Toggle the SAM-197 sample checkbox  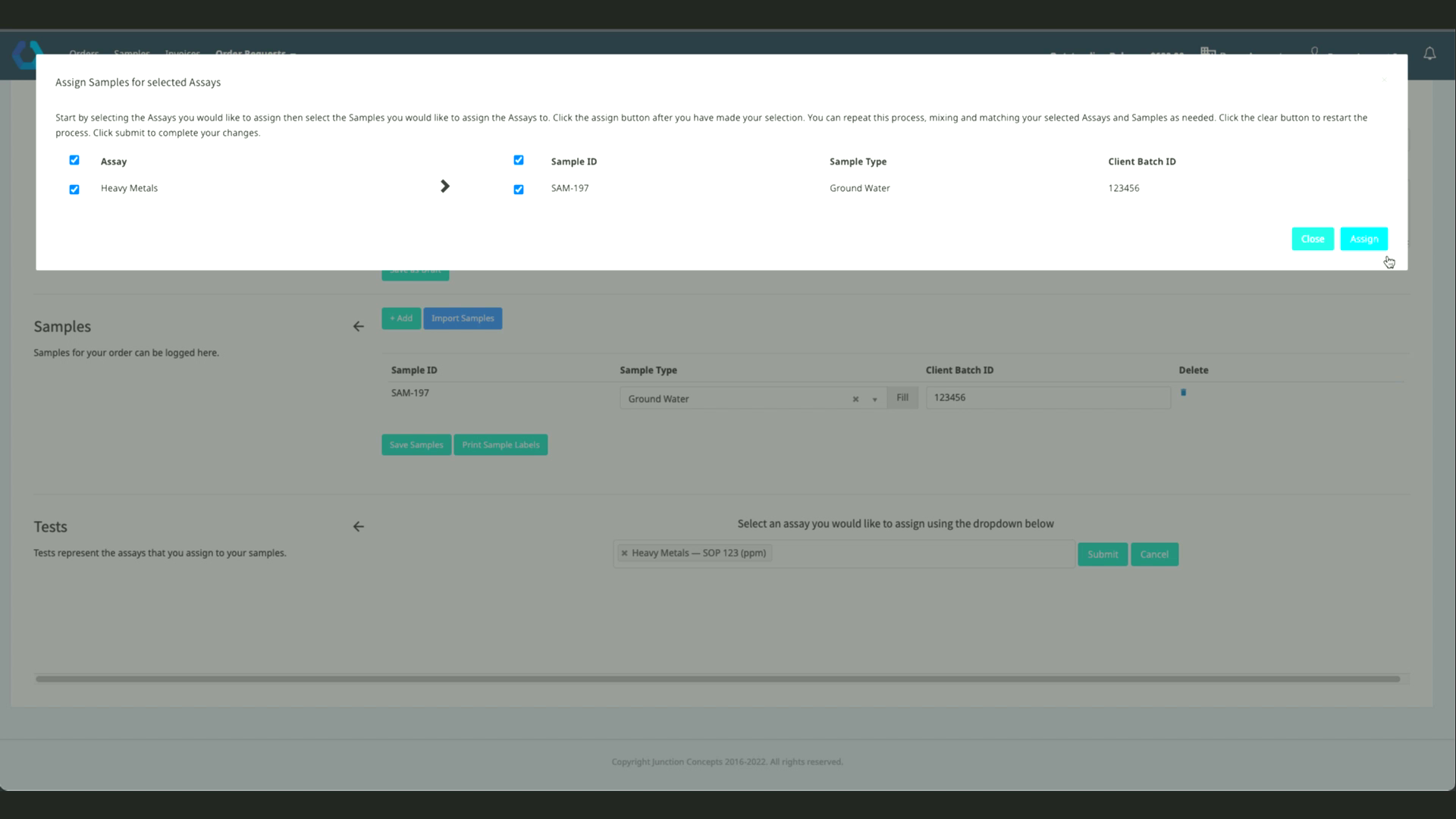point(519,190)
